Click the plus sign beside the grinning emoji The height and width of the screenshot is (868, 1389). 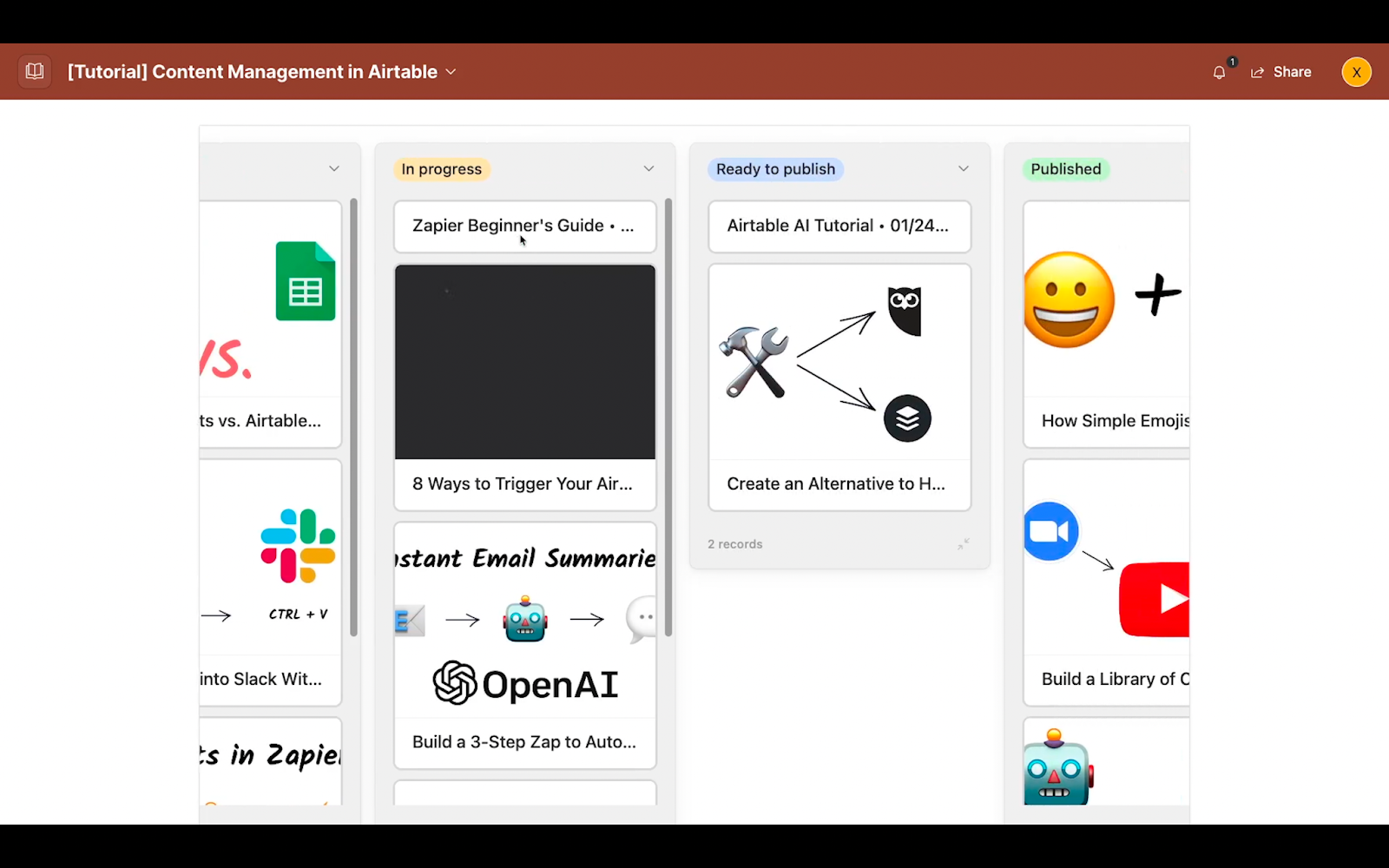click(x=1158, y=294)
